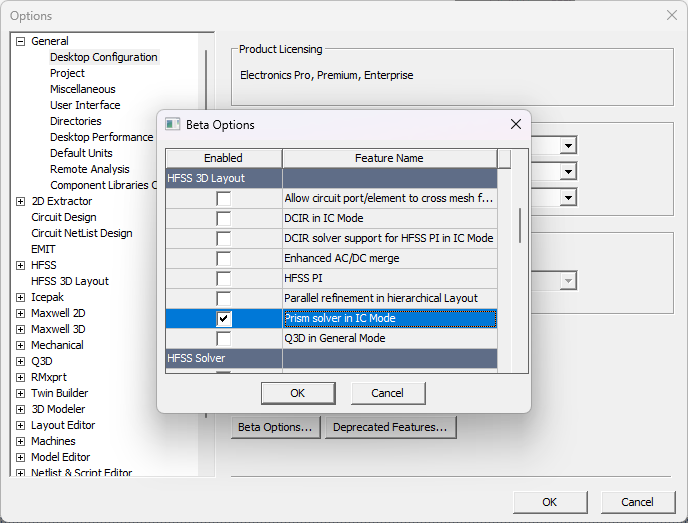Select HFSS 3D Layout tree item

tap(70, 281)
